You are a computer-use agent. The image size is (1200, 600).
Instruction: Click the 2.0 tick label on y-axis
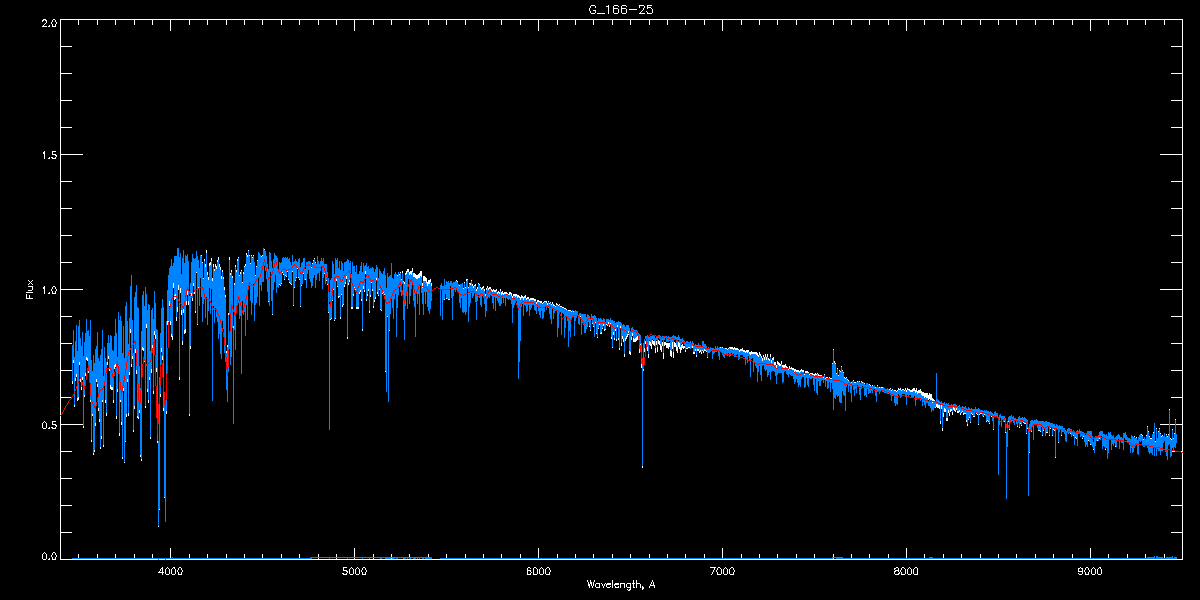(x=48, y=21)
